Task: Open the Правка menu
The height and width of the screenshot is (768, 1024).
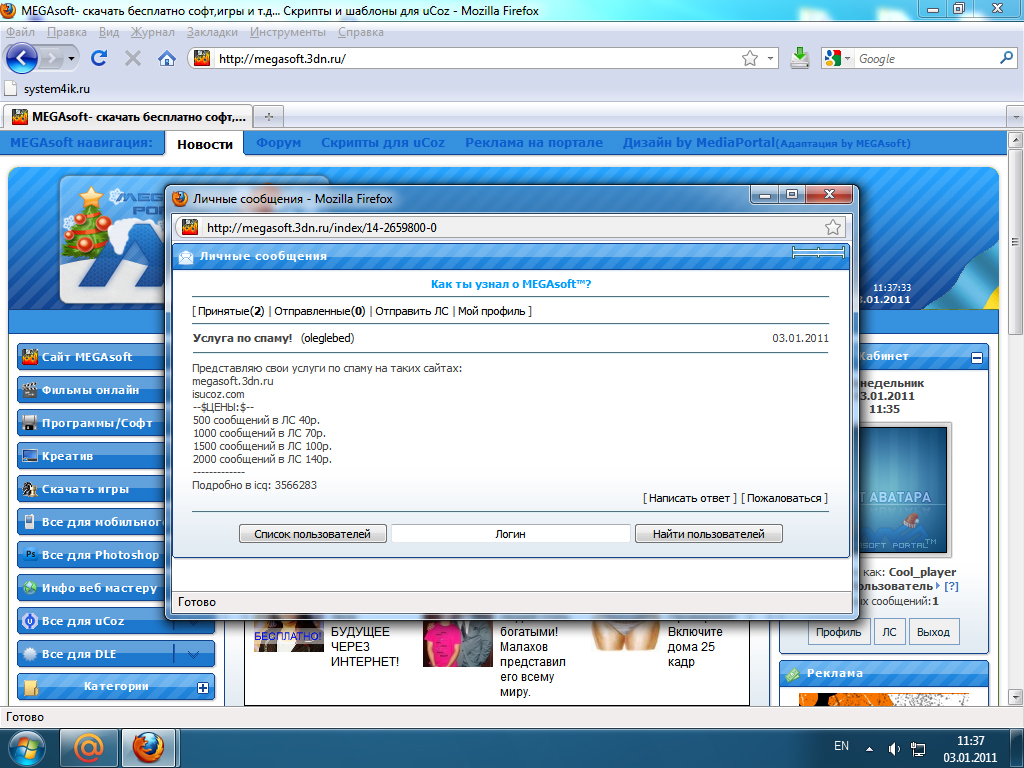Action: pos(67,32)
